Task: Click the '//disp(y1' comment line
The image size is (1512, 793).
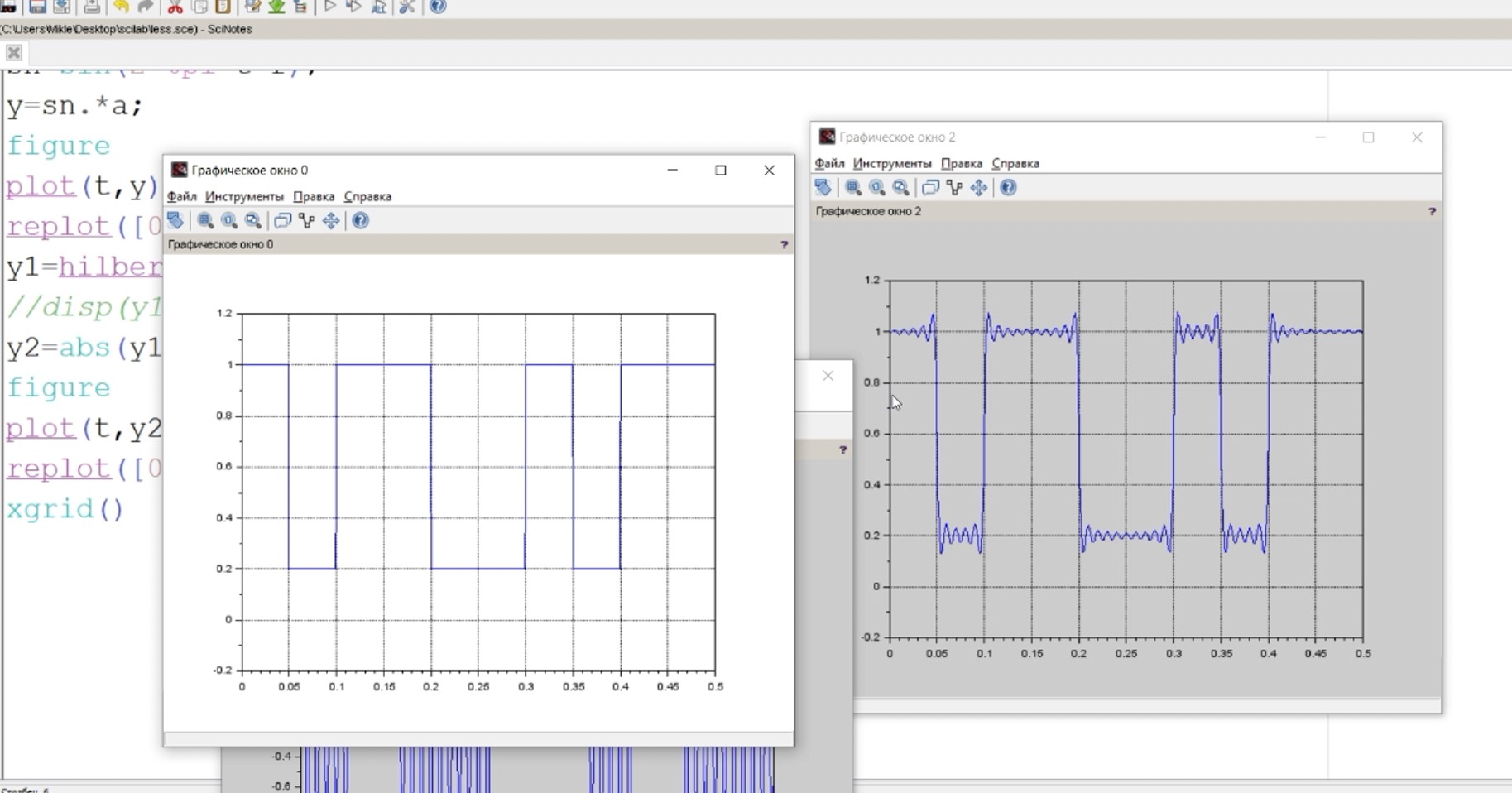Action: pos(84,307)
